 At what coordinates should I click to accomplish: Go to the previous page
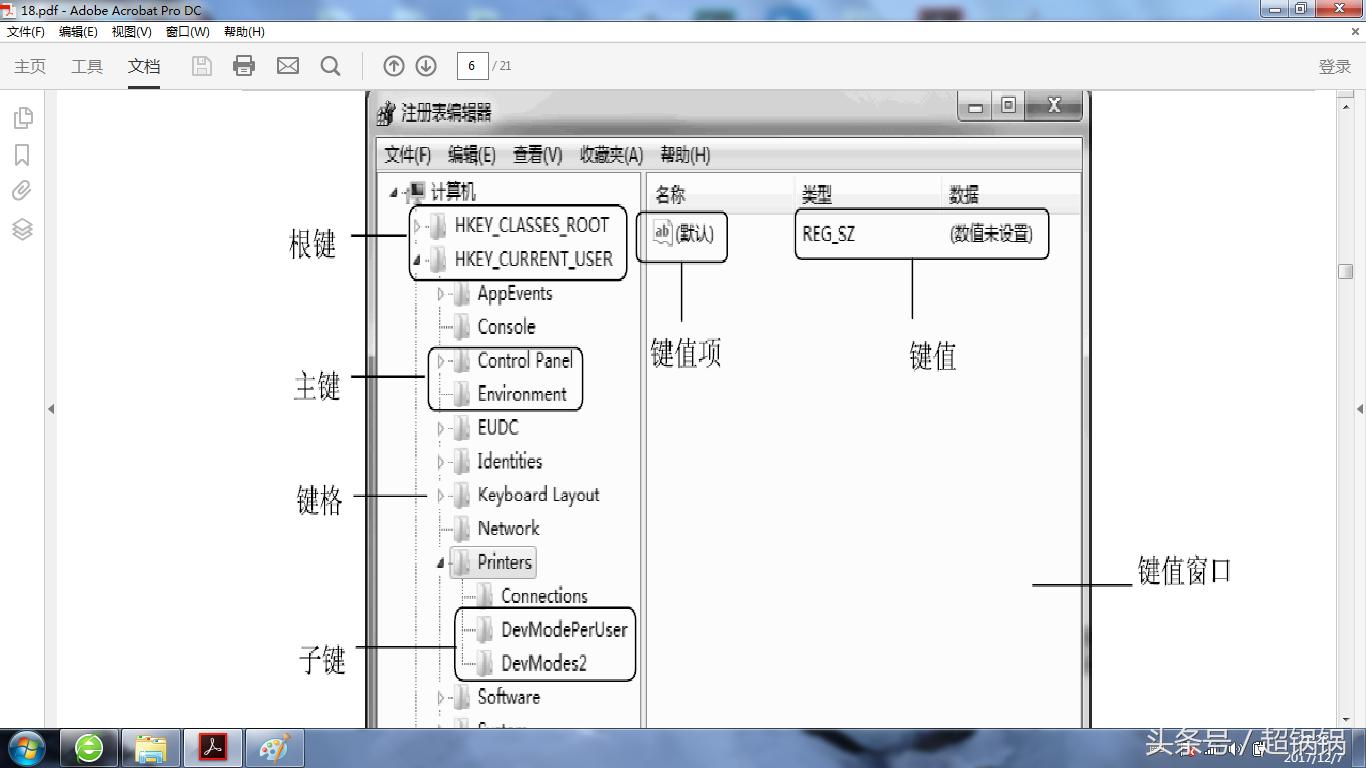[393, 65]
